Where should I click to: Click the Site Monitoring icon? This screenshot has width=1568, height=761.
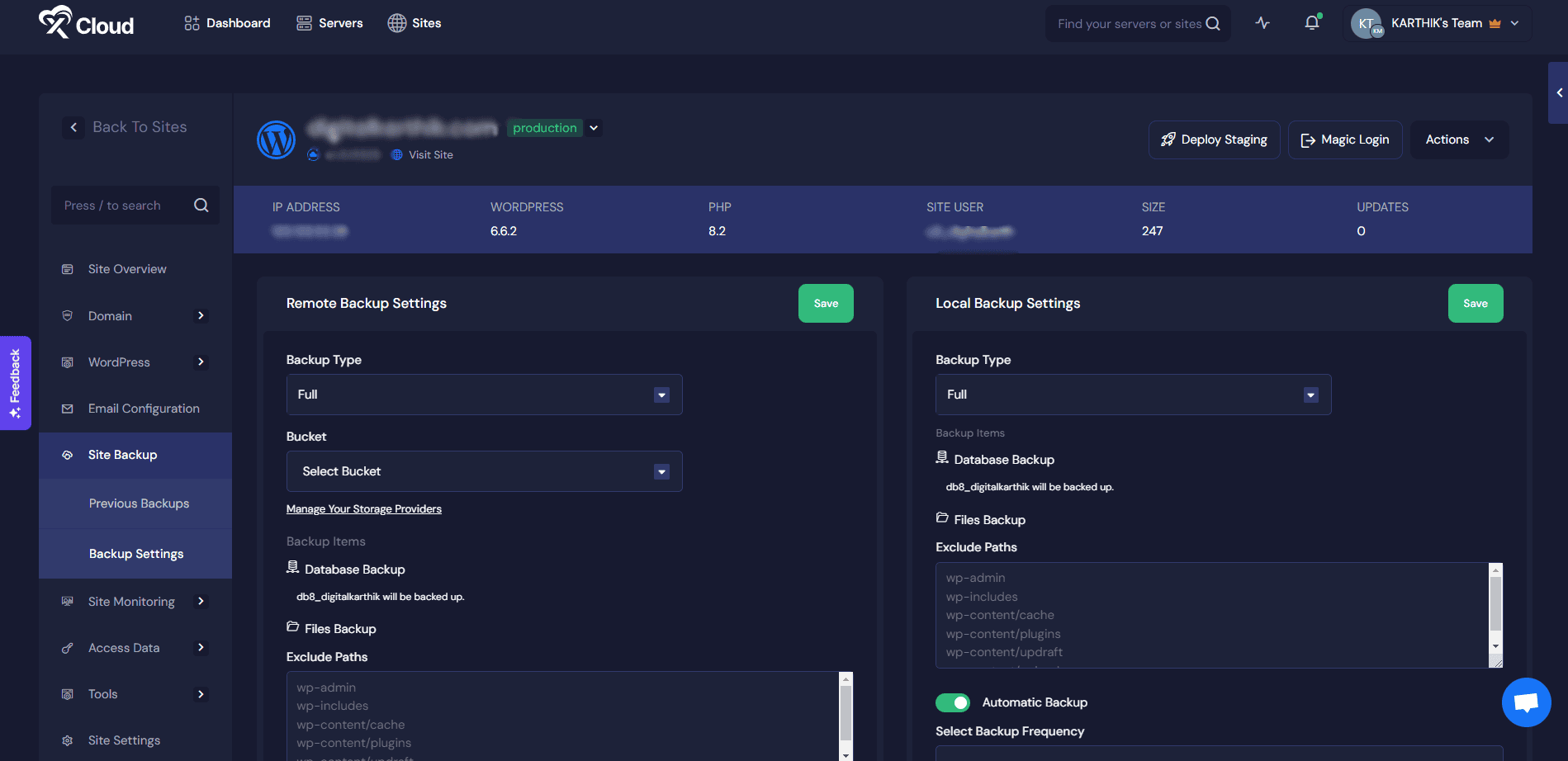point(68,602)
